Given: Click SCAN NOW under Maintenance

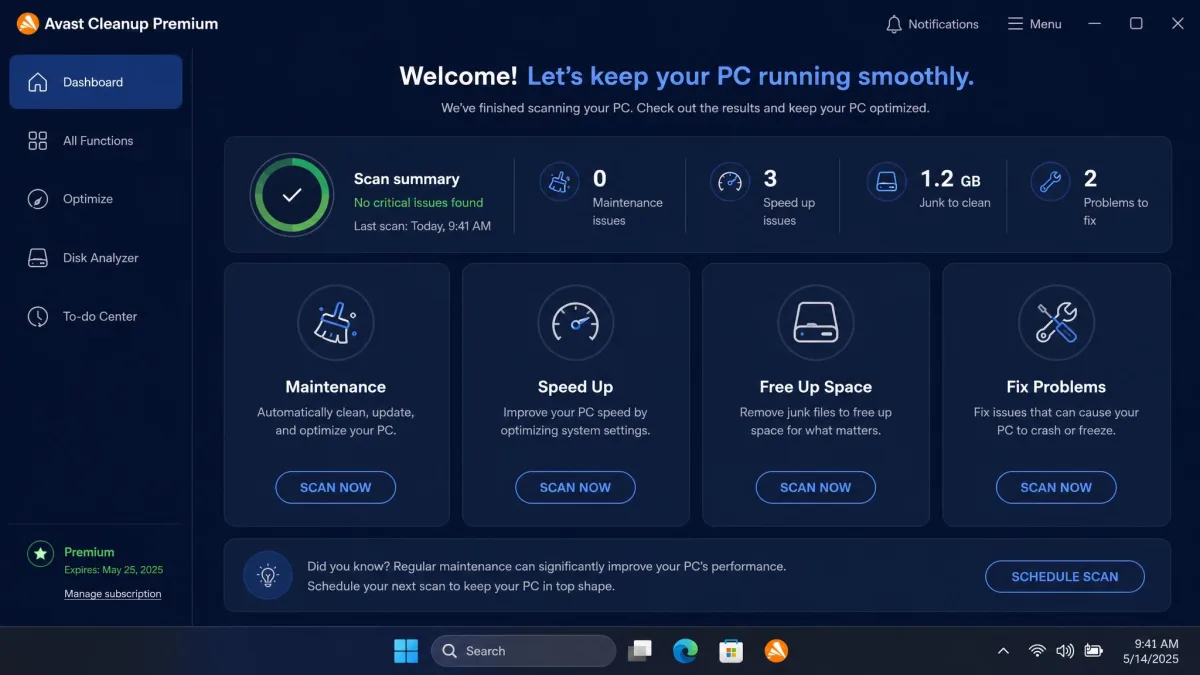Looking at the screenshot, I should pyautogui.click(x=336, y=487).
